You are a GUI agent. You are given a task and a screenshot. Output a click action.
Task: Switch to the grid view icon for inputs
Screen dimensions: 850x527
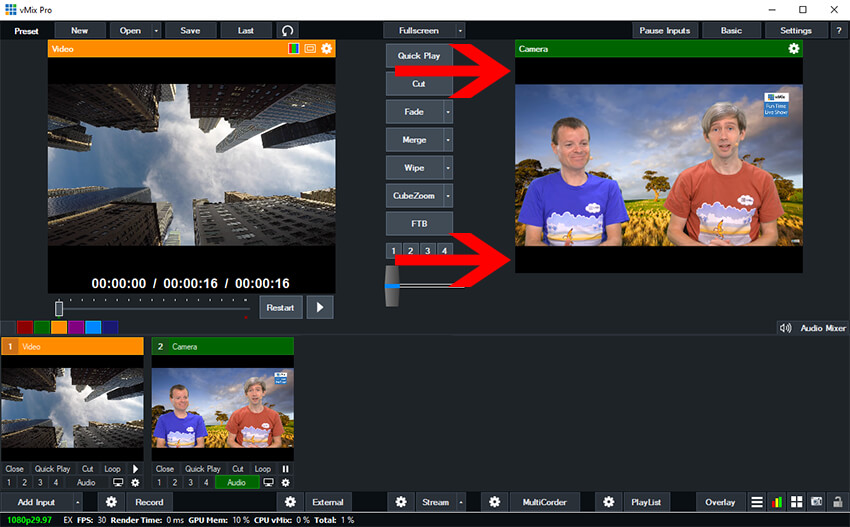796,502
